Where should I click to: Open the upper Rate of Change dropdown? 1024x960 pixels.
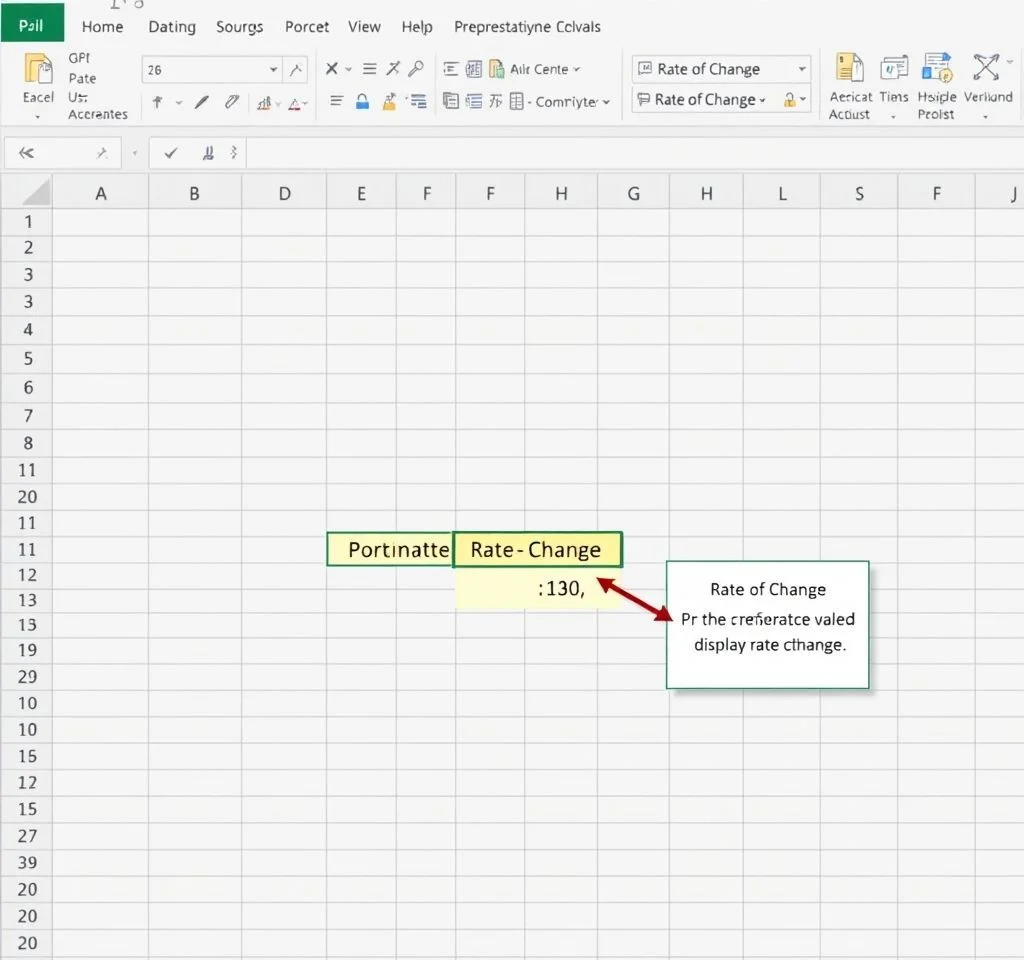coord(802,69)
